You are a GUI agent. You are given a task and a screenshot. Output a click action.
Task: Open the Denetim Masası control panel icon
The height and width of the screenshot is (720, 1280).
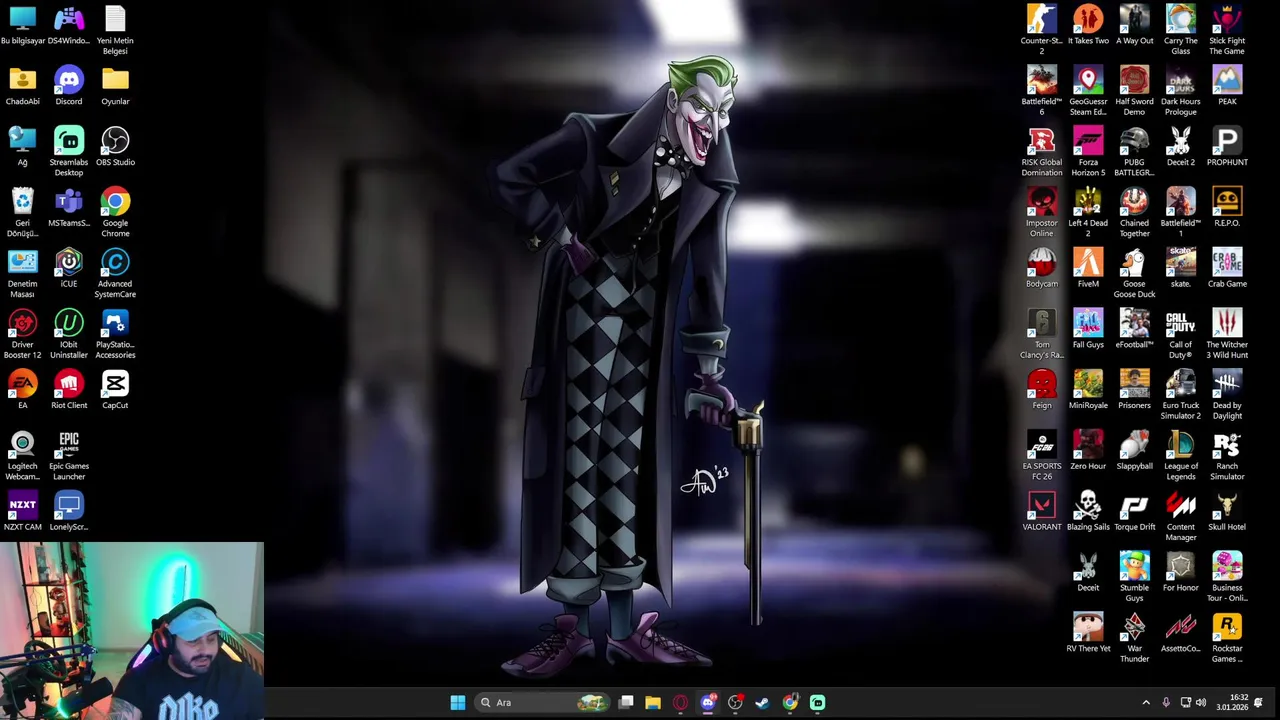(x=22, y=263)
